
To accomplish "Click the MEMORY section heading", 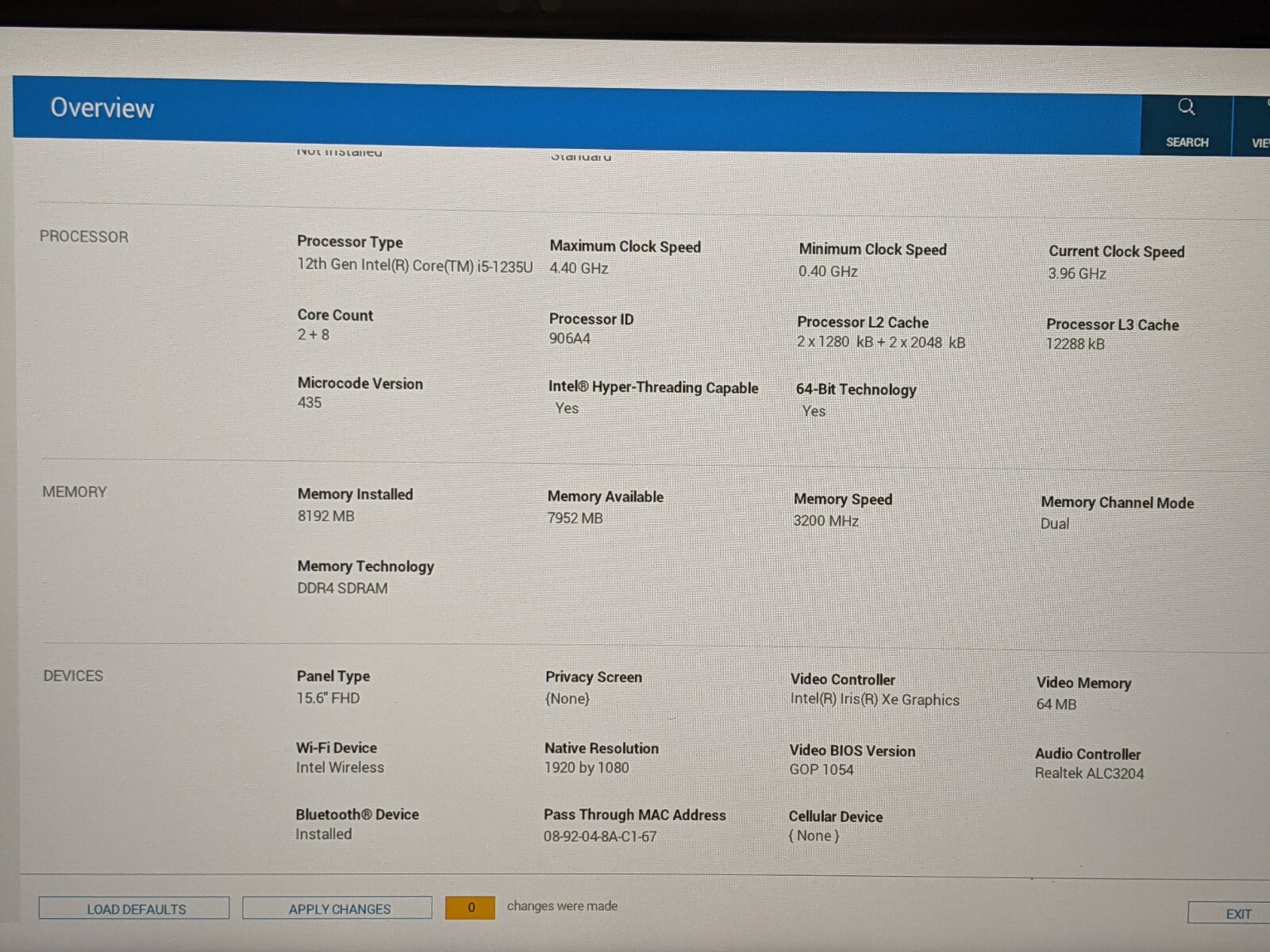I will (75, 492).
